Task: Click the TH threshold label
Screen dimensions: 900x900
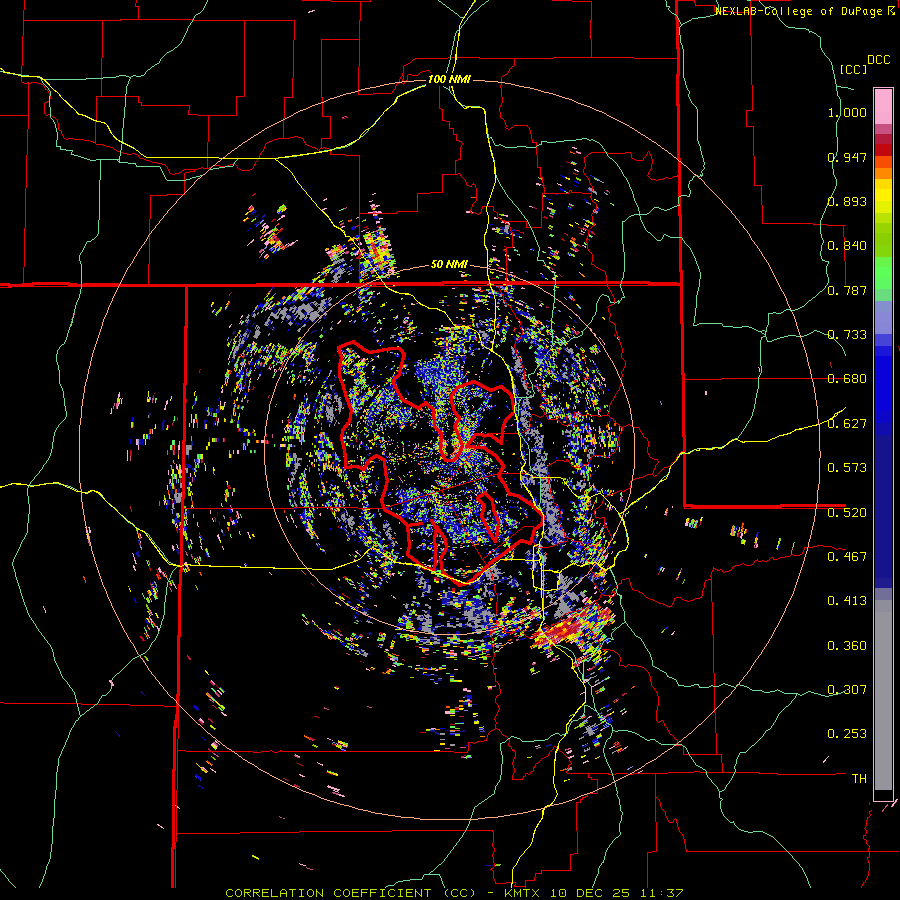Action: (859, 778)
